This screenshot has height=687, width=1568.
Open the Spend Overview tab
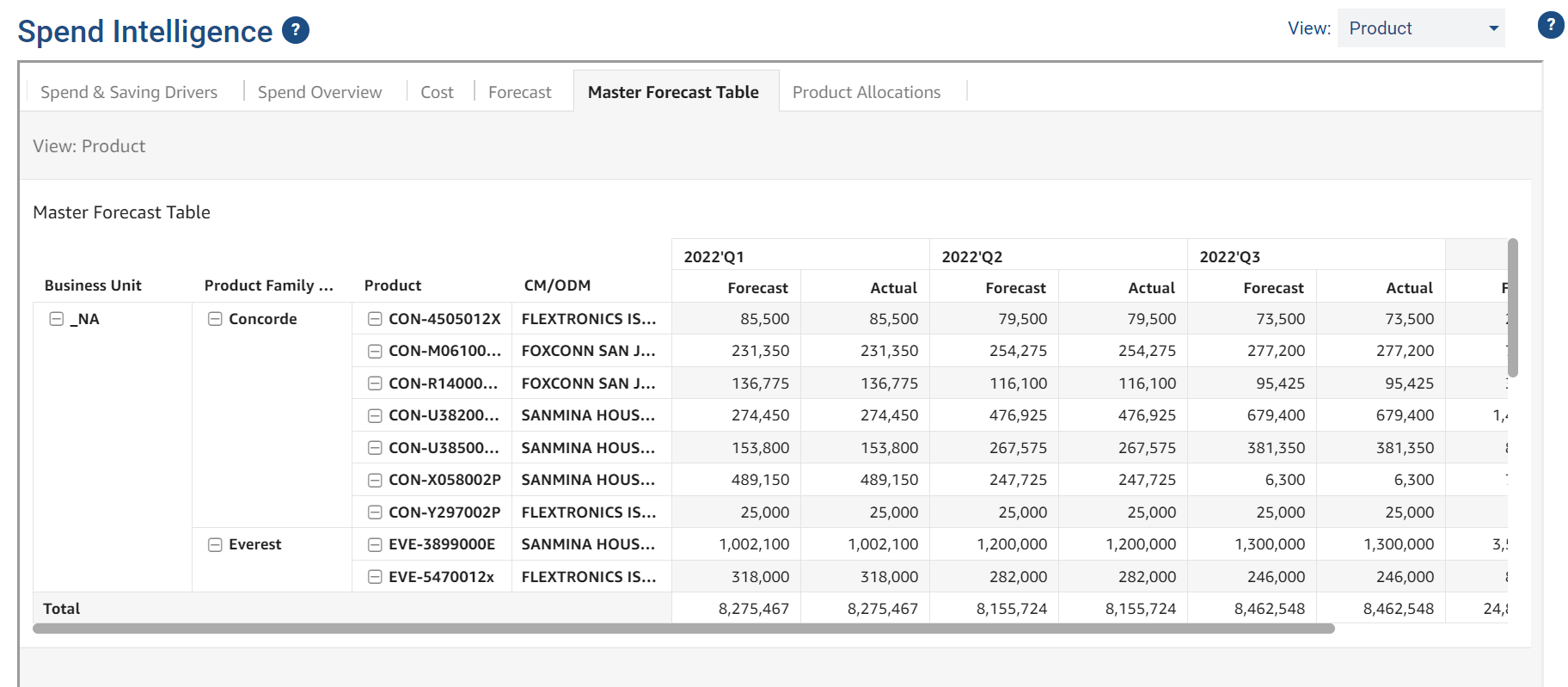(319, 92)
